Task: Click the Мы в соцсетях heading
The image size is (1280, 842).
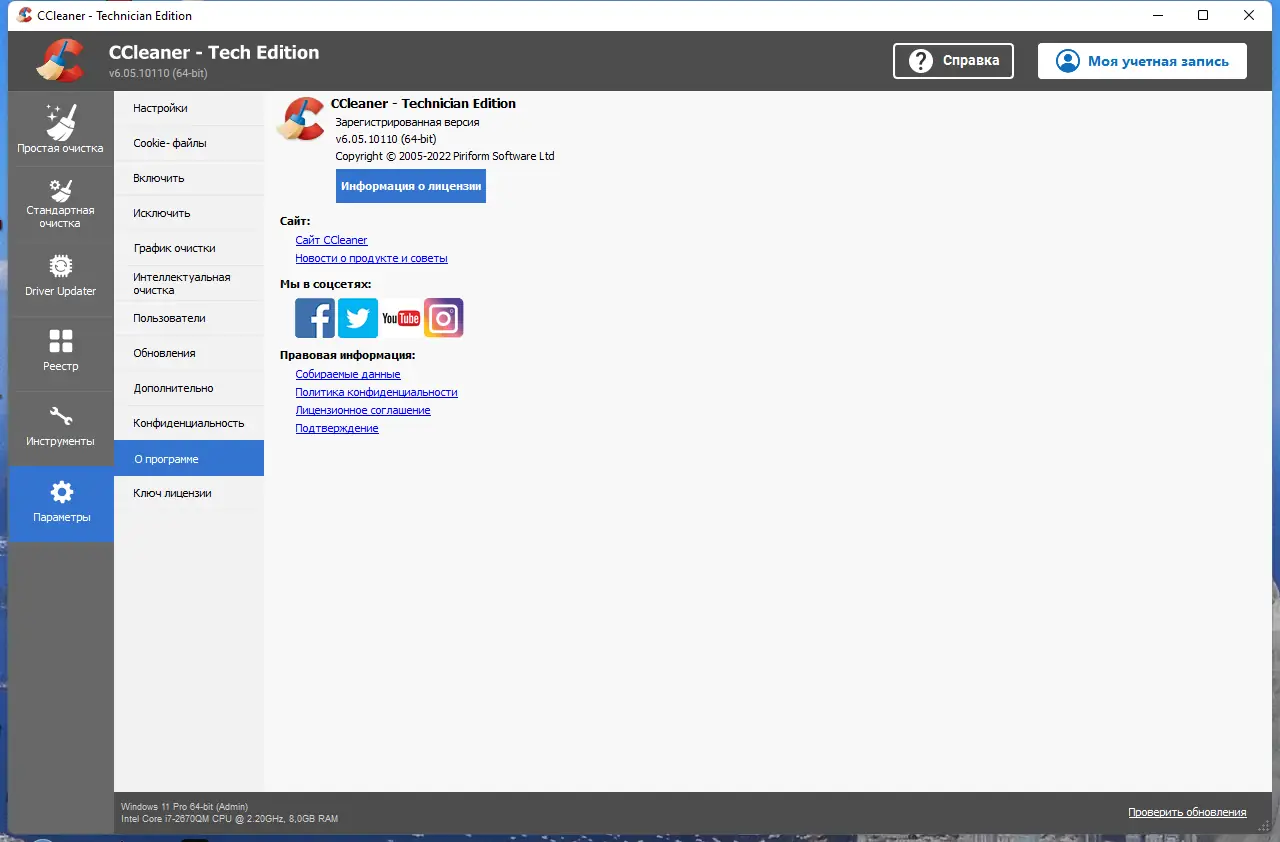Action: pyautogui.click(x=325, y=284)
